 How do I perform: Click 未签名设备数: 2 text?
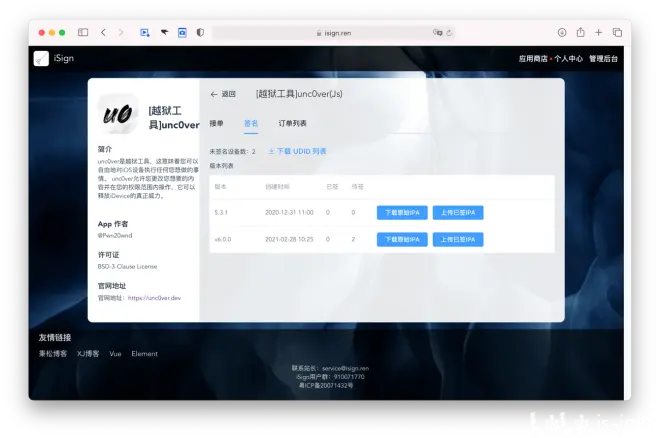[232, 151]
